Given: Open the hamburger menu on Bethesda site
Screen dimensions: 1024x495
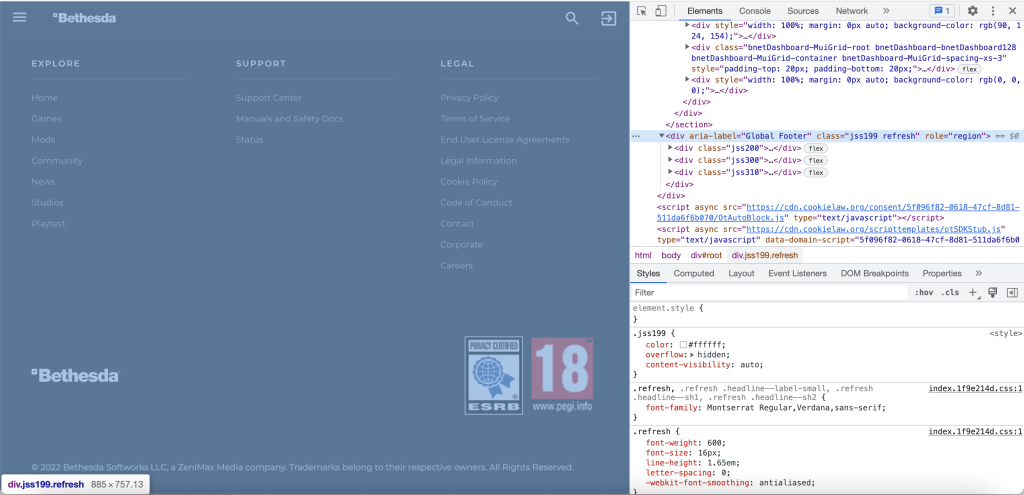Looking at the screenshot, I should tap(20, 17).
